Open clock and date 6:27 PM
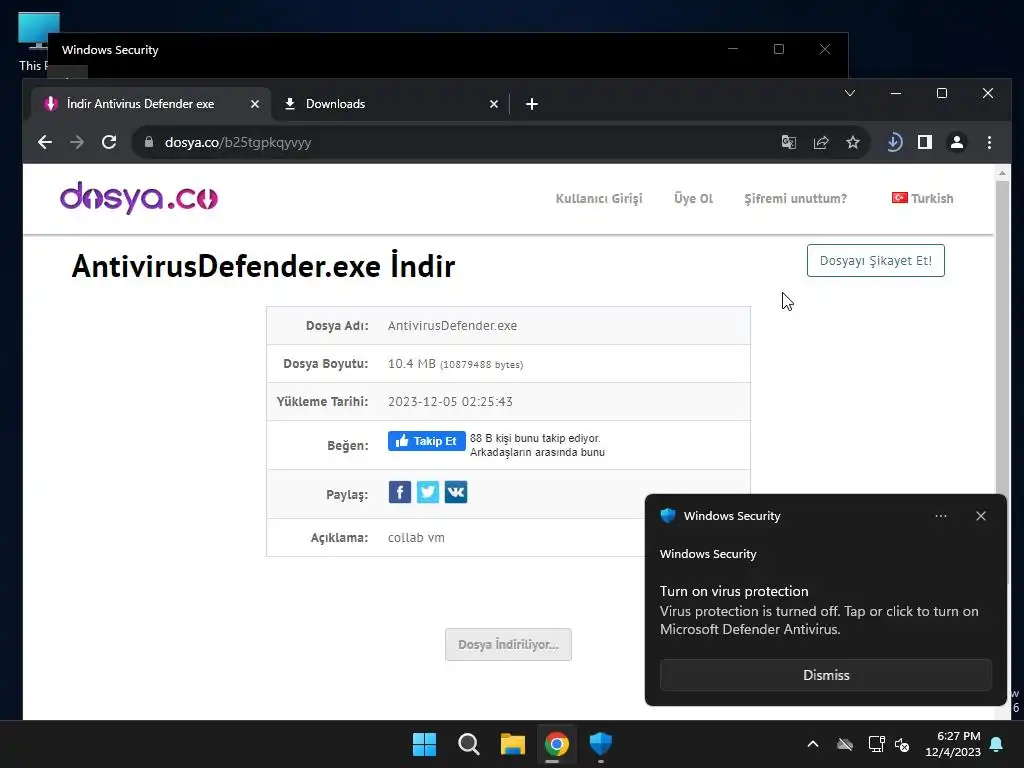 [953, 744]
